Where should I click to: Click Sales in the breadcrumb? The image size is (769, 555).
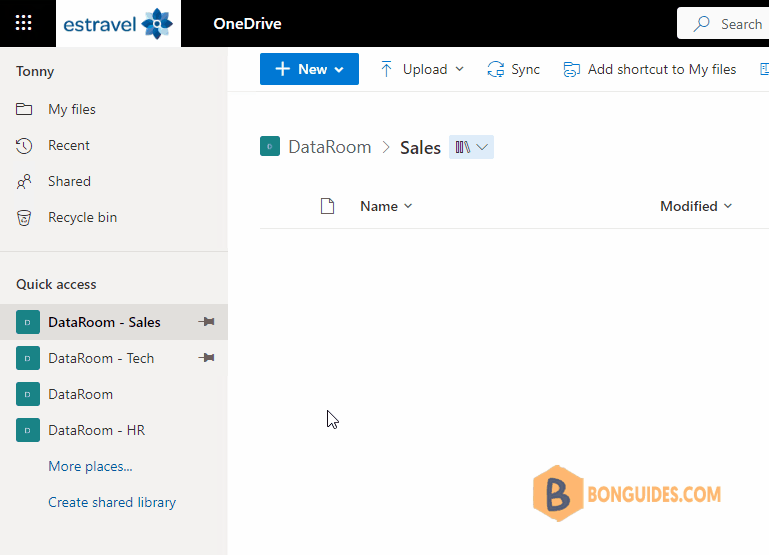click(420, 148)
